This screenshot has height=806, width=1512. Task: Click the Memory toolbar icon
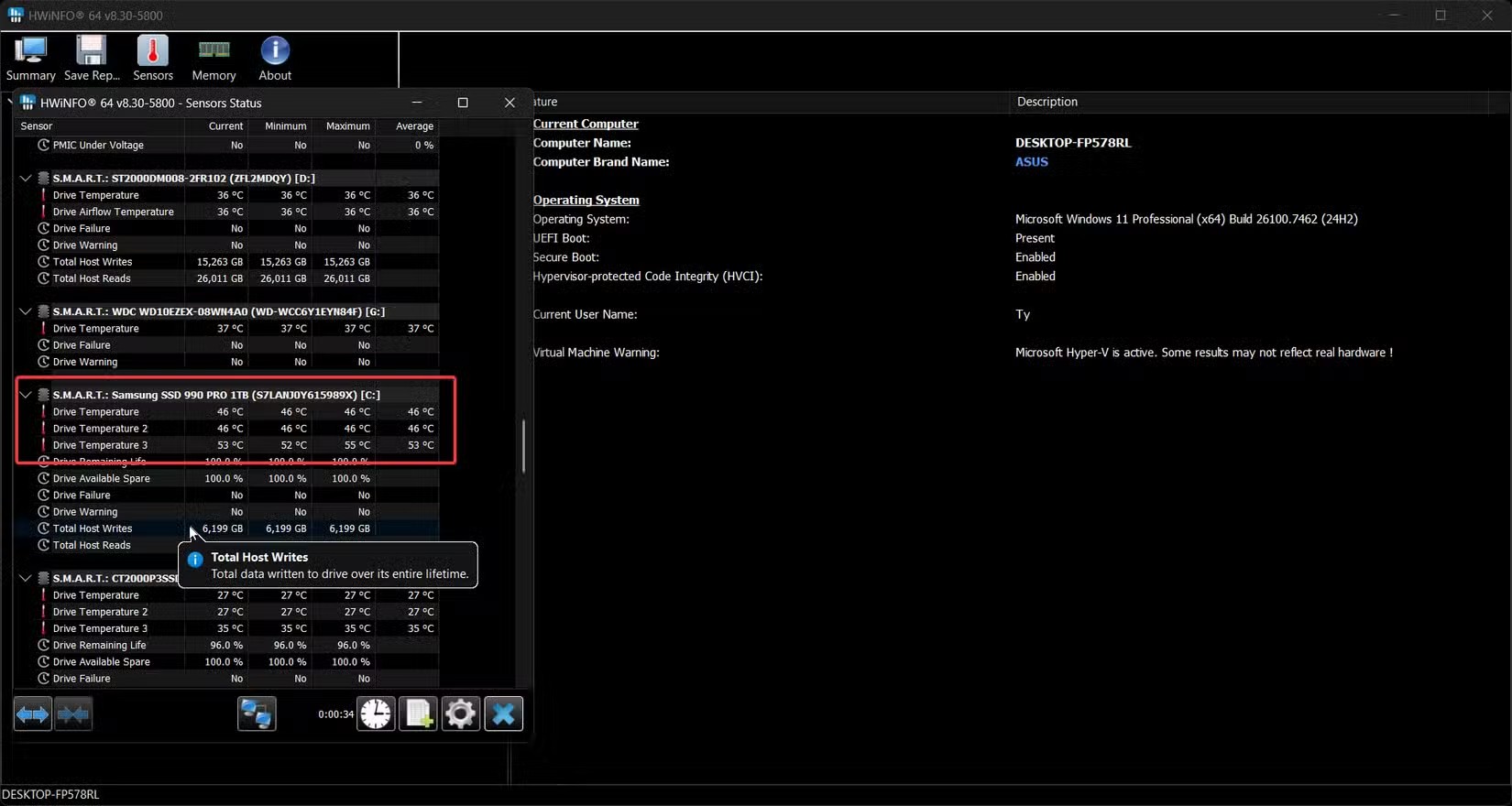(214, 59)
